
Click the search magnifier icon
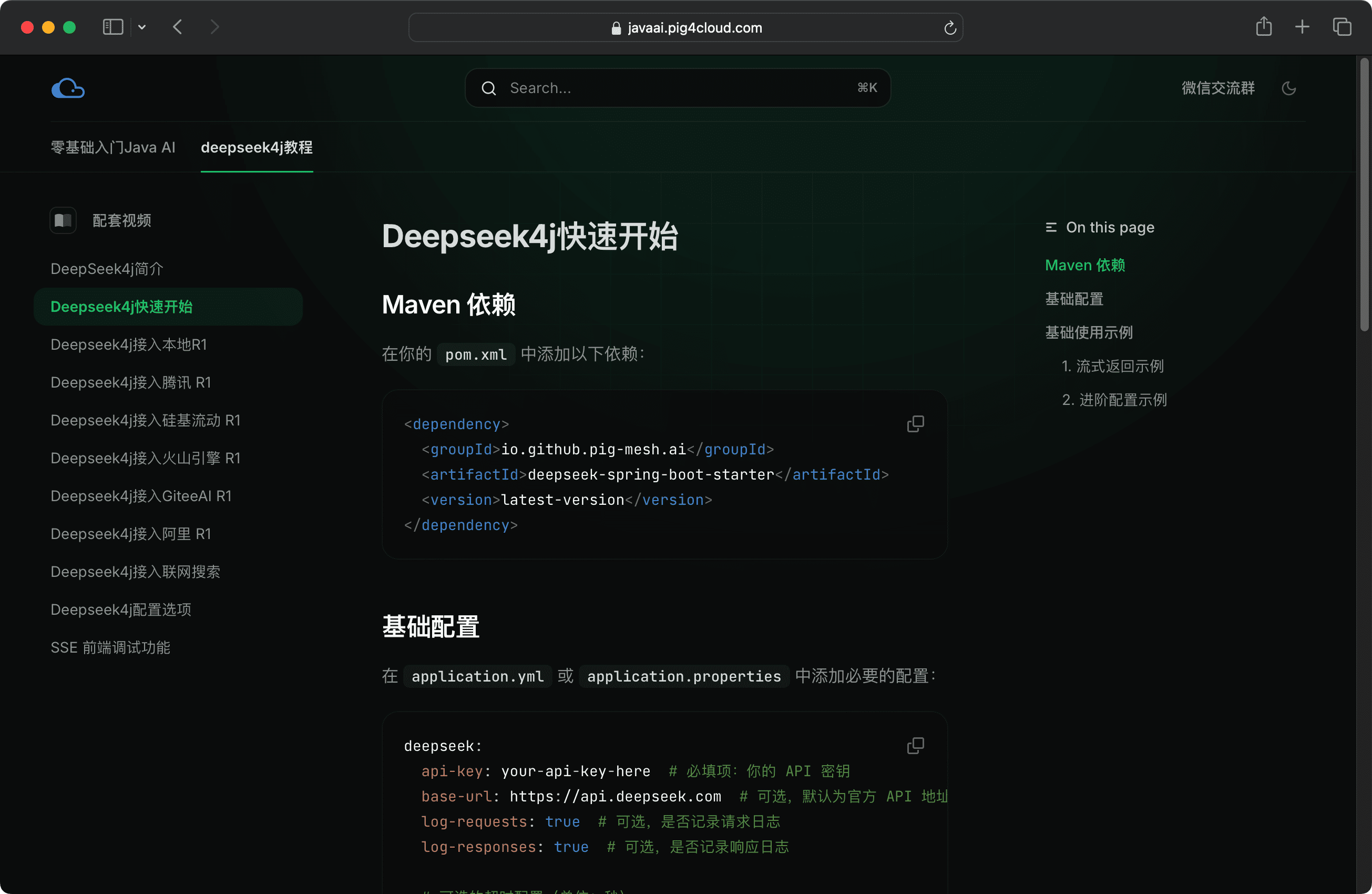pyautogui.click(x=489, y=88)
